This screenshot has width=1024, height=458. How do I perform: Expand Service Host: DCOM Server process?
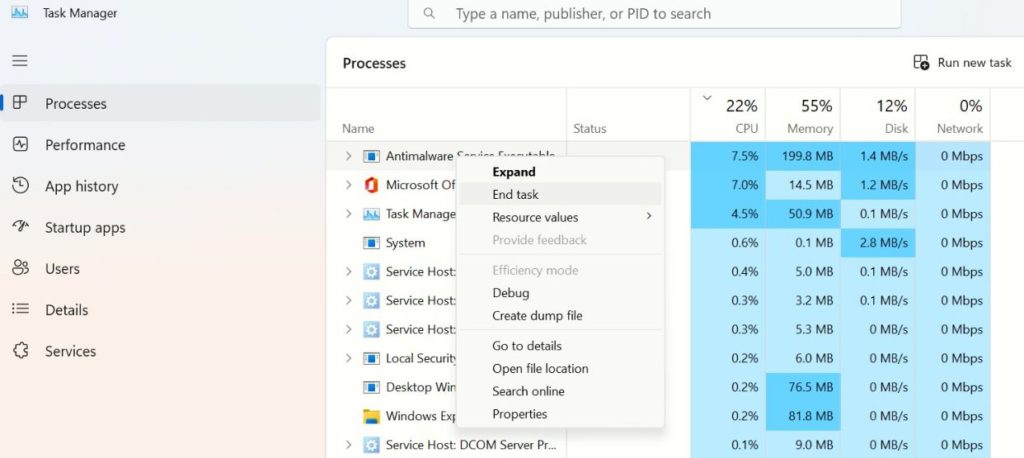click(x=348, y=445)
